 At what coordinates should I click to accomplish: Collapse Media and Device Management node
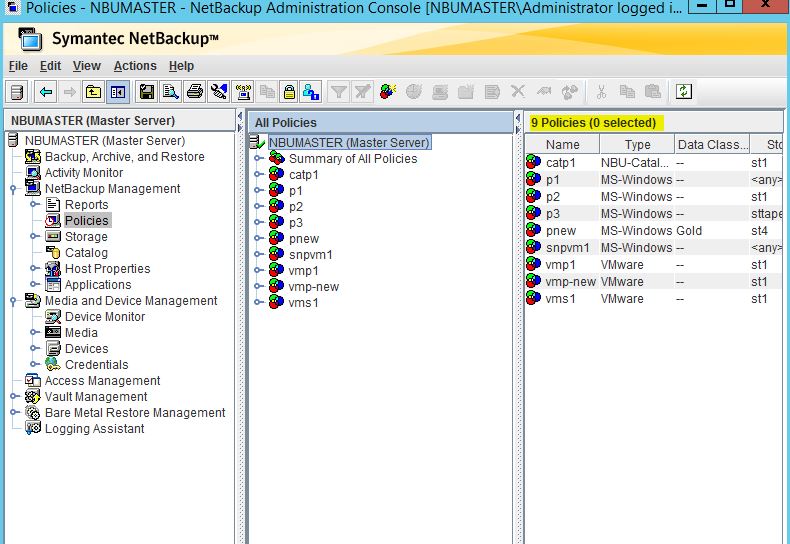pos(14,301)
